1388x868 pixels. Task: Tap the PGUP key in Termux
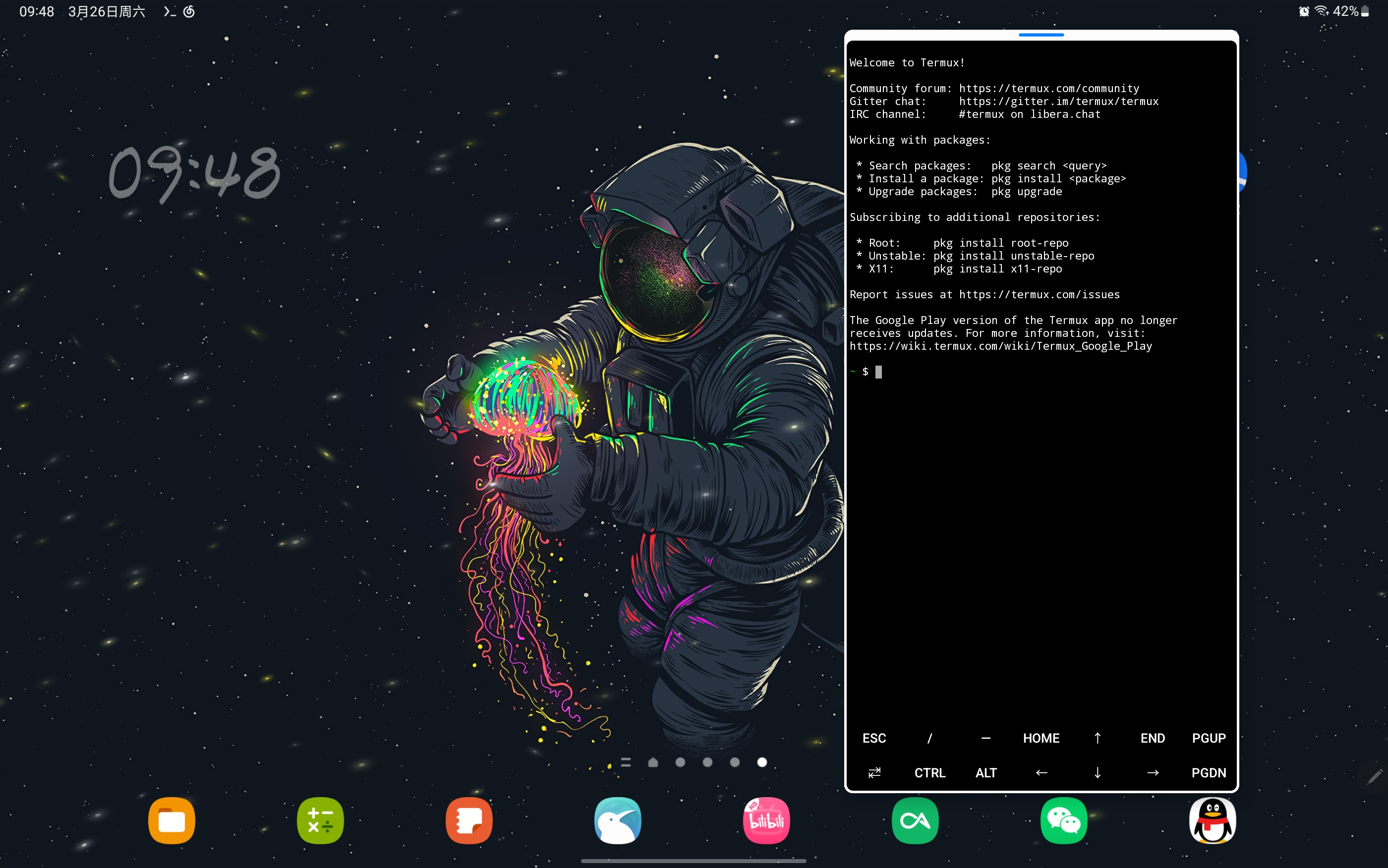point(1208,738)
